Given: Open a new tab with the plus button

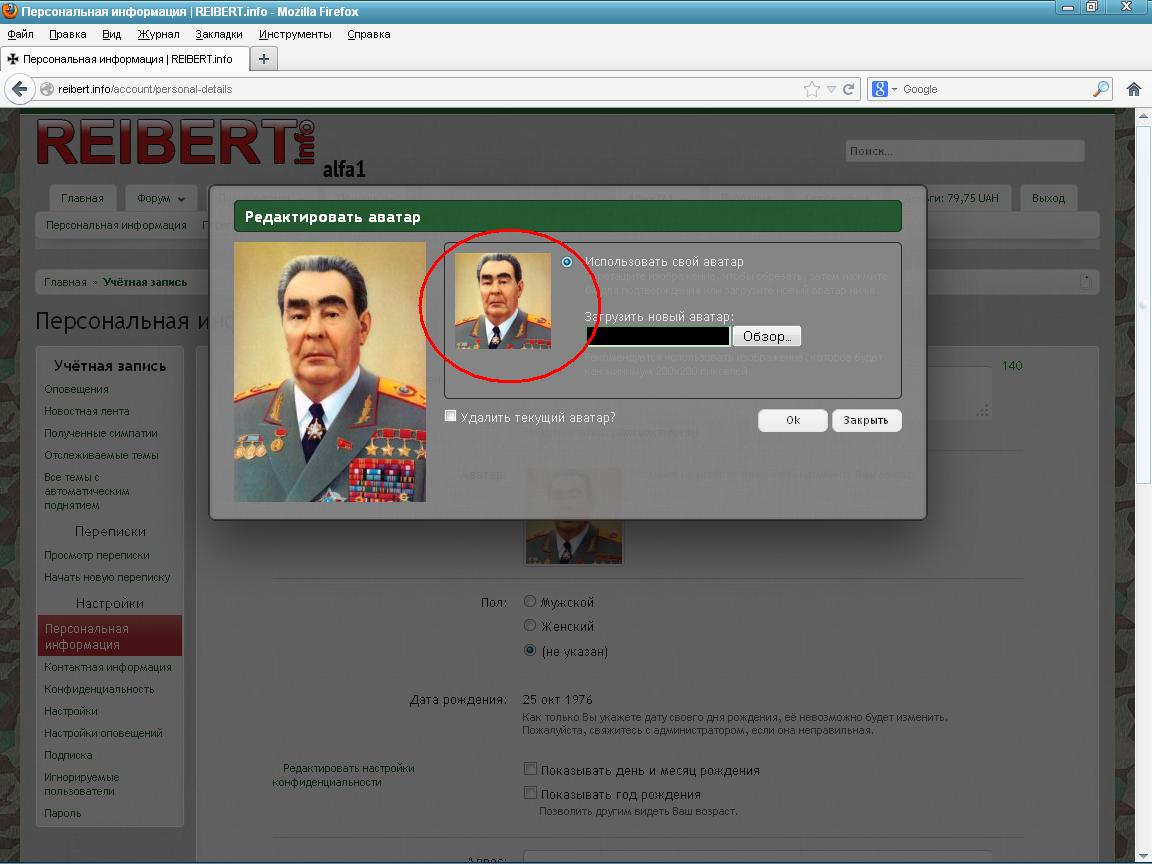Looking at the screenshot, I should pyautogui.click(x=264, y=59).
